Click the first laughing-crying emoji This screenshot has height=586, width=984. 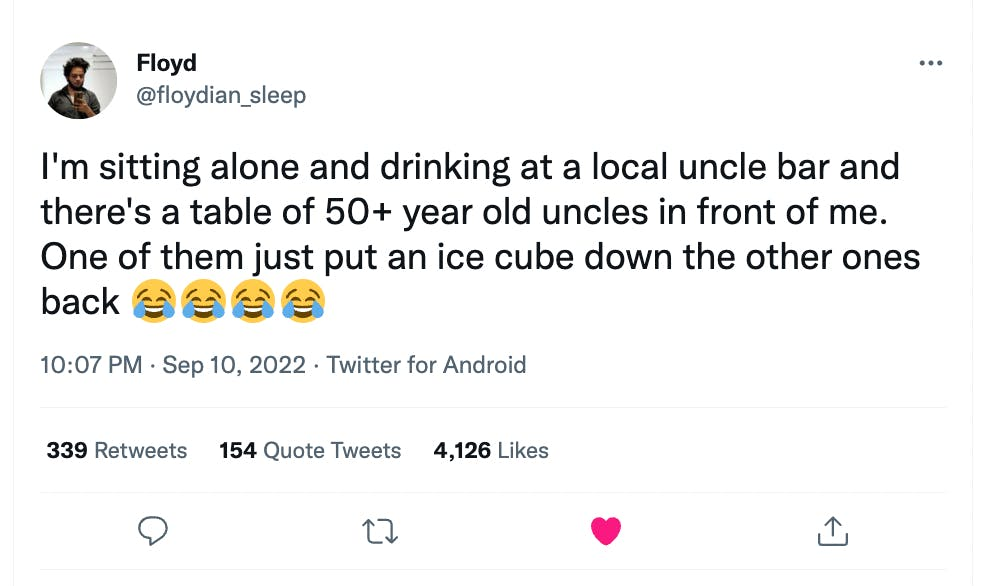154,301
